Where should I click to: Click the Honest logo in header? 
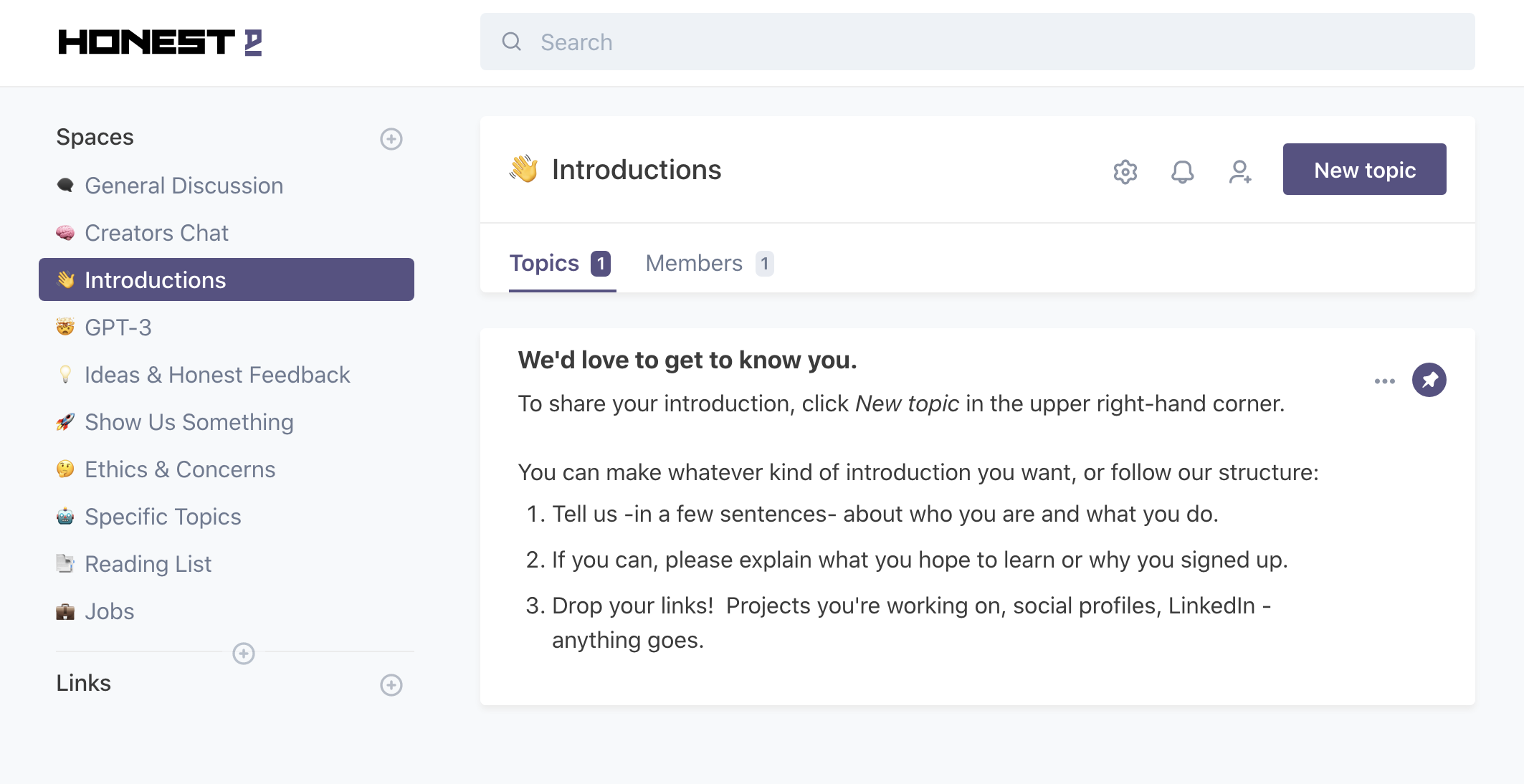(160, 42)
